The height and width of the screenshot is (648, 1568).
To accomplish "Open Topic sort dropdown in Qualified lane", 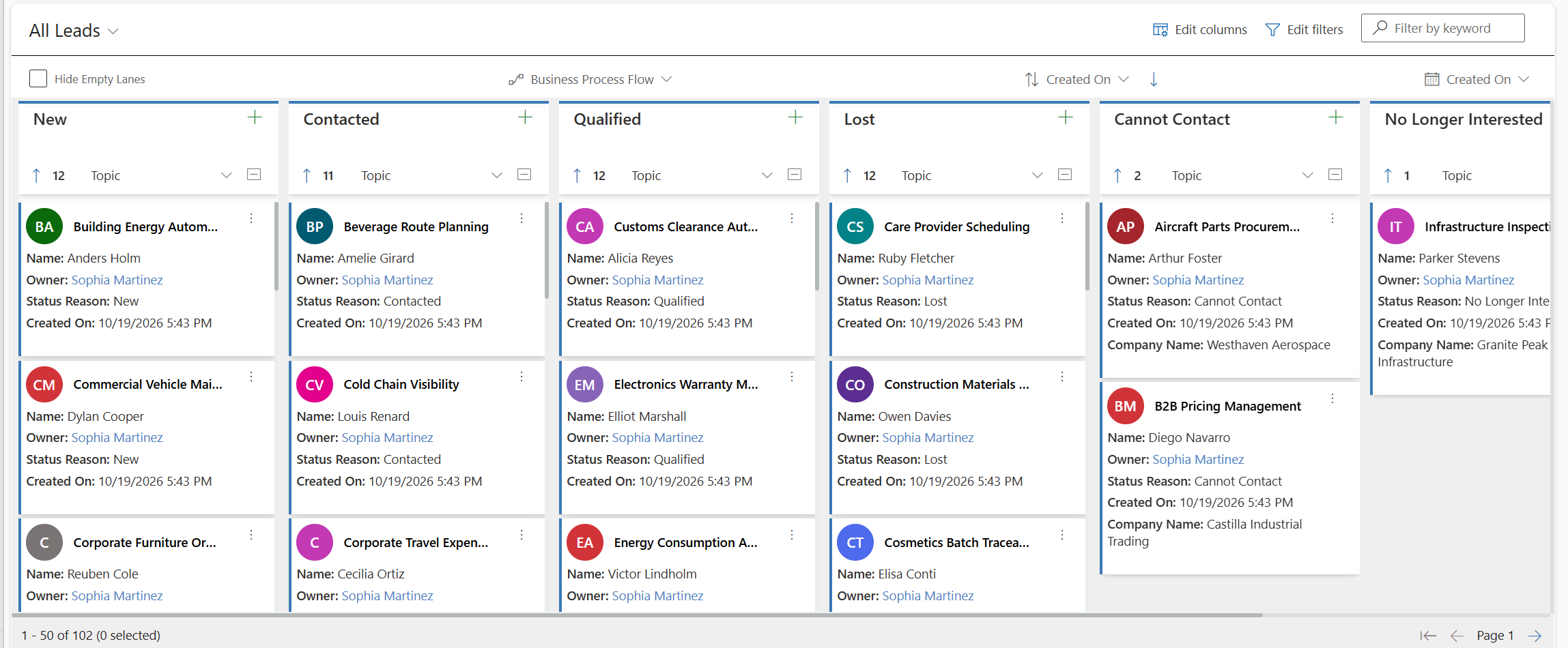I will (767, 175).
